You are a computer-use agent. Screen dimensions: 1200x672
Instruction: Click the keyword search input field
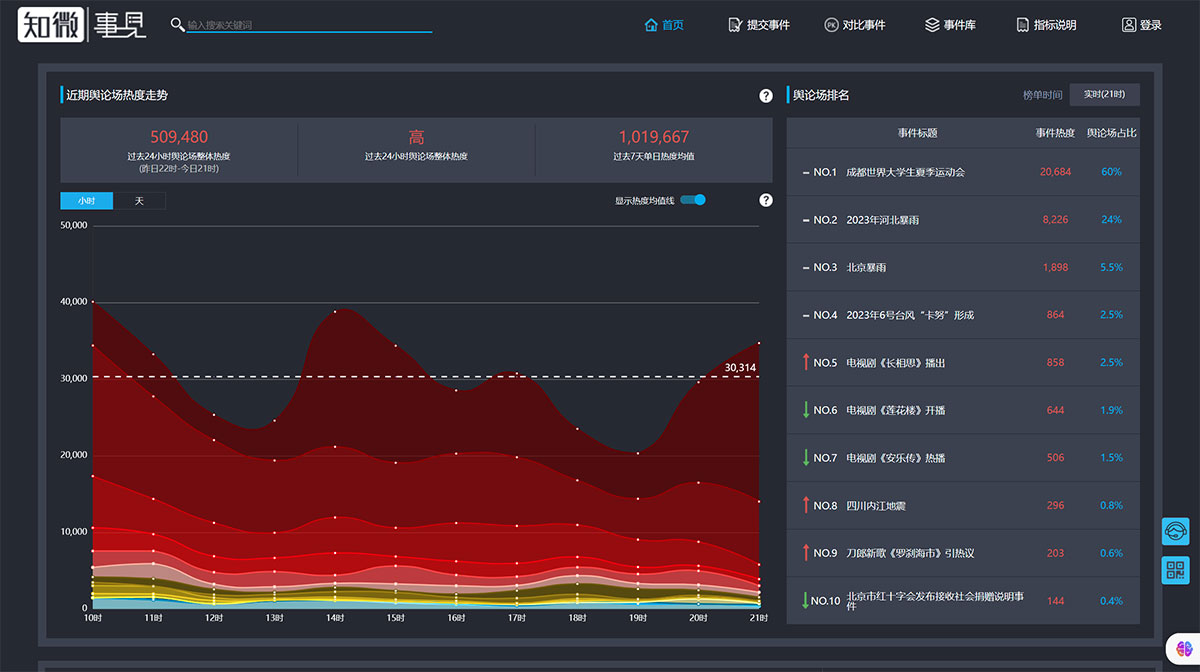click(309, 25)
